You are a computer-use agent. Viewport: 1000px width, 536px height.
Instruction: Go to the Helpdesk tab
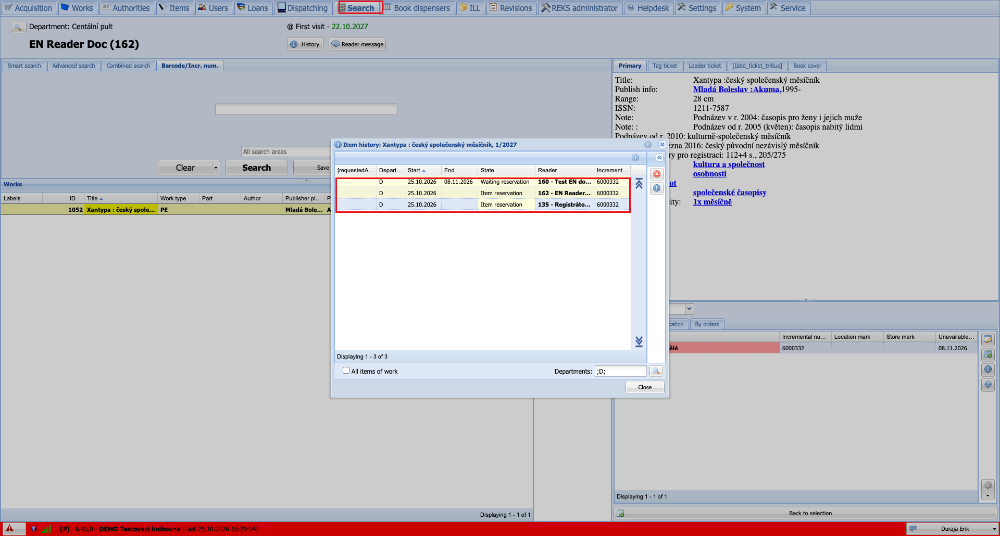click(649, 8)
